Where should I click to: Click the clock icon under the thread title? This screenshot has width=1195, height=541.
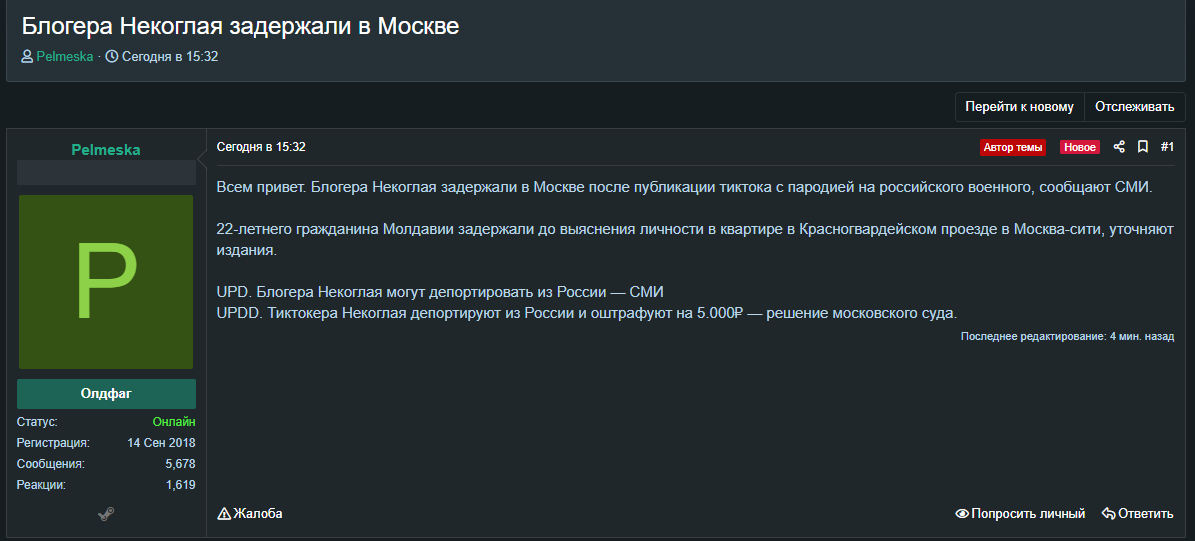click(112, 57)
